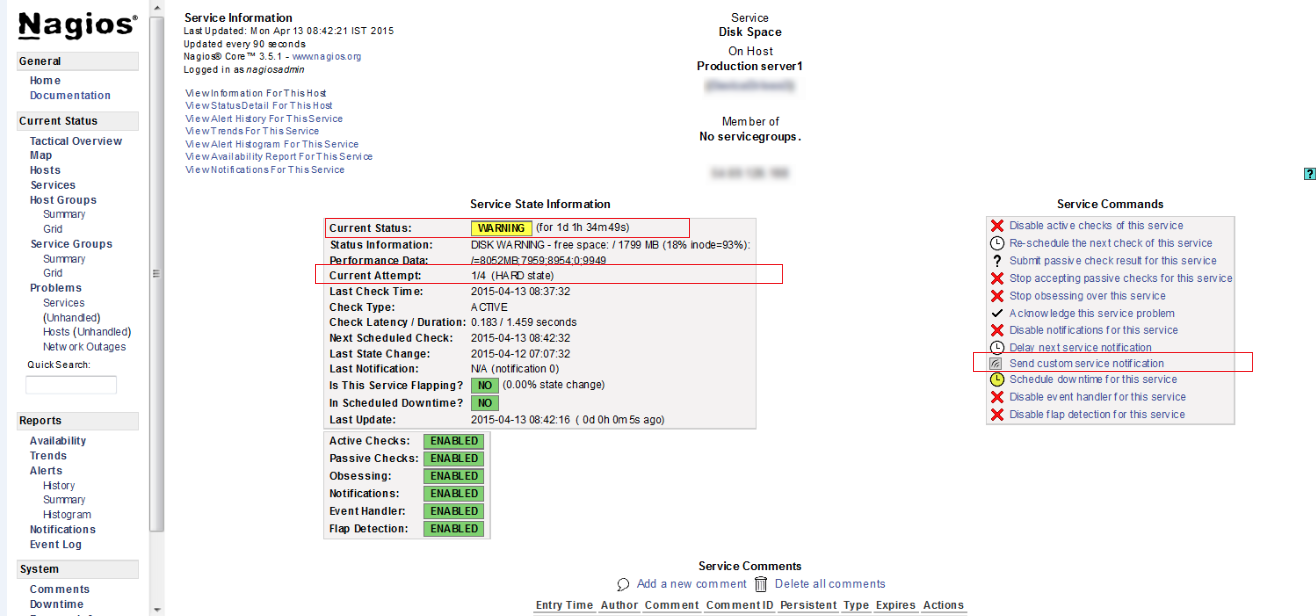Viewport: 1316px width, 616px height.
Task: Click the Quick Search input field
Action: pos(71,385)
